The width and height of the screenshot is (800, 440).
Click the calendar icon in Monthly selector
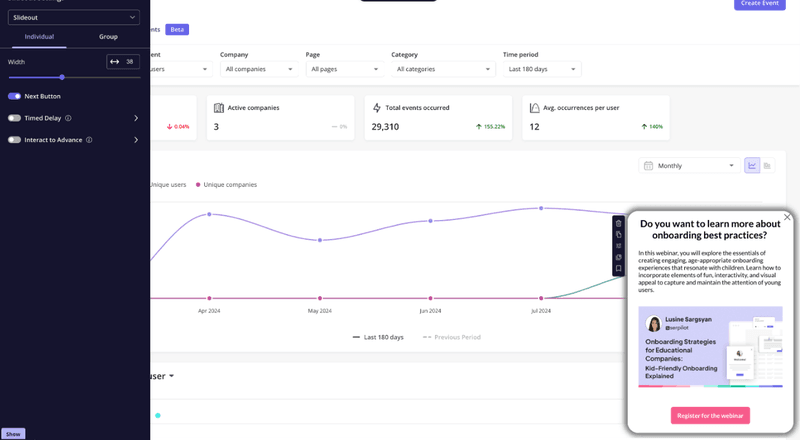click(649, 165)
